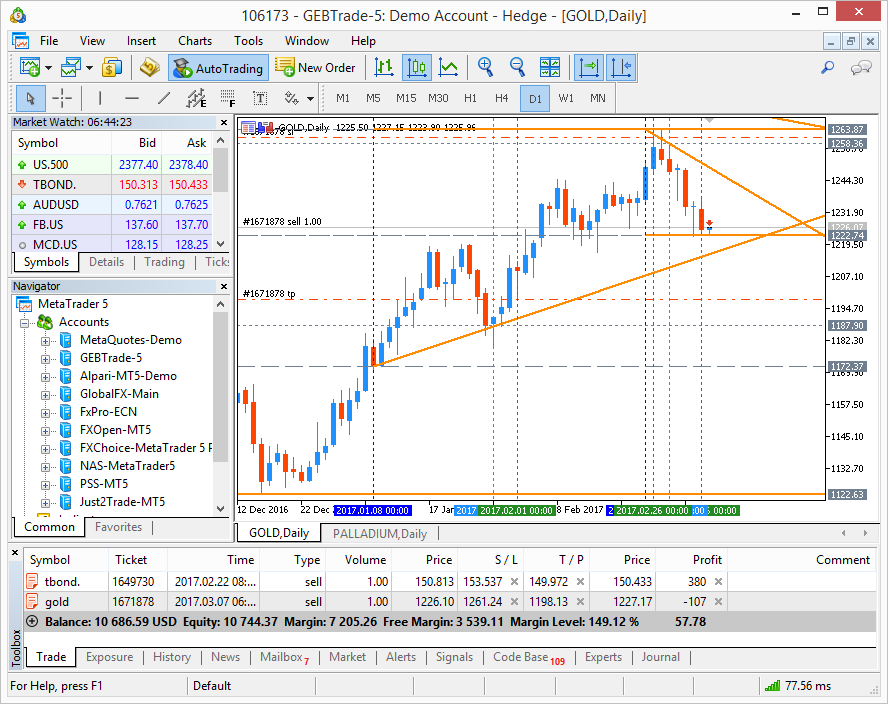Select the candlestick chart icon
The image size is (888, 704).
417,68
